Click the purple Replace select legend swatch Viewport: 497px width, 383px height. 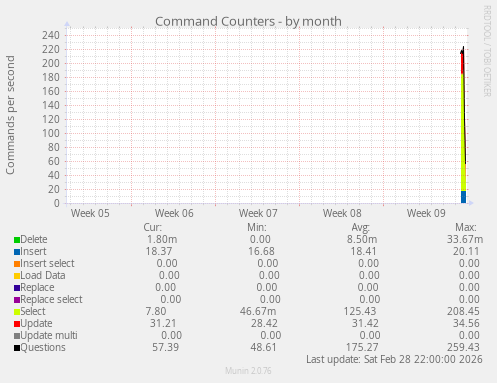[17, 300]
